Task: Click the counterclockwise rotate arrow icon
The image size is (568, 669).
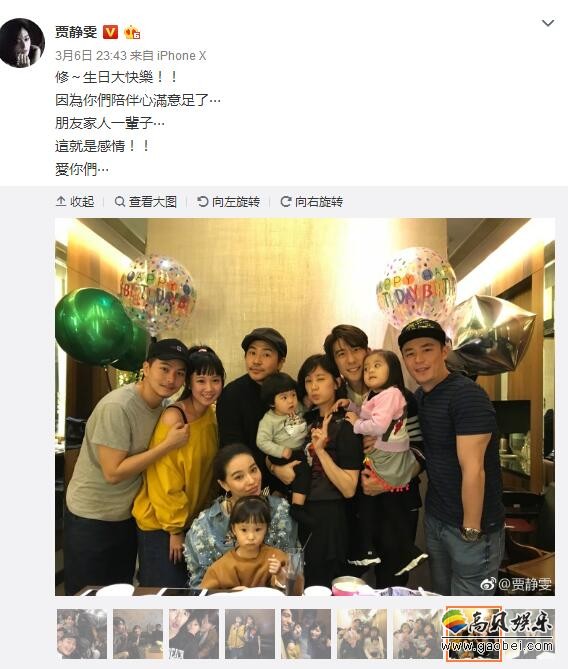Action: [x=203, y=201]
